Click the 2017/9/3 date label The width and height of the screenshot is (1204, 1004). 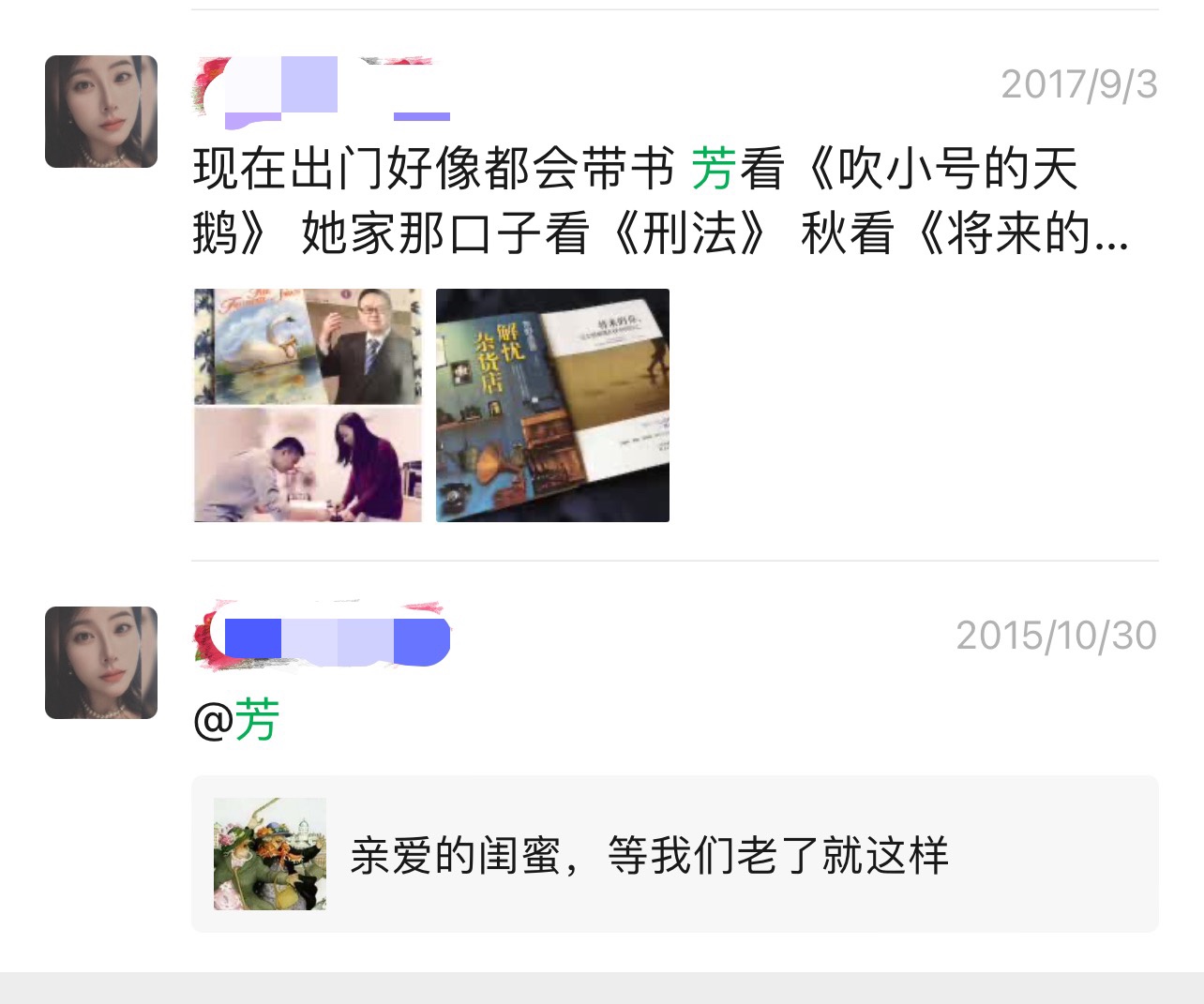(1079, 84)
